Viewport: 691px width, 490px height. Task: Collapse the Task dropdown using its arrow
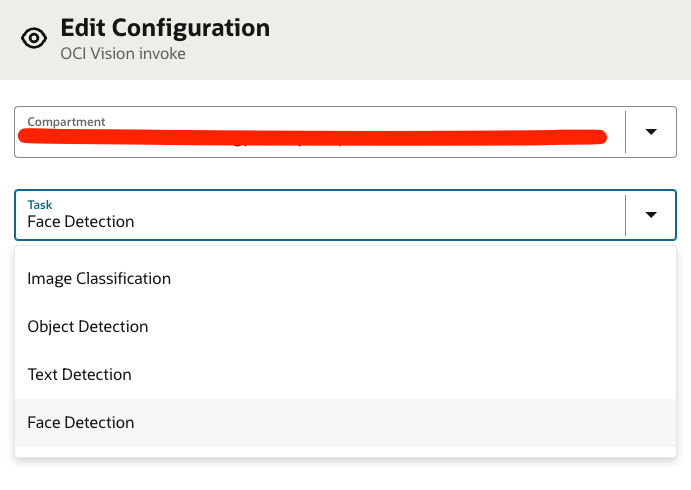point(651,214)
